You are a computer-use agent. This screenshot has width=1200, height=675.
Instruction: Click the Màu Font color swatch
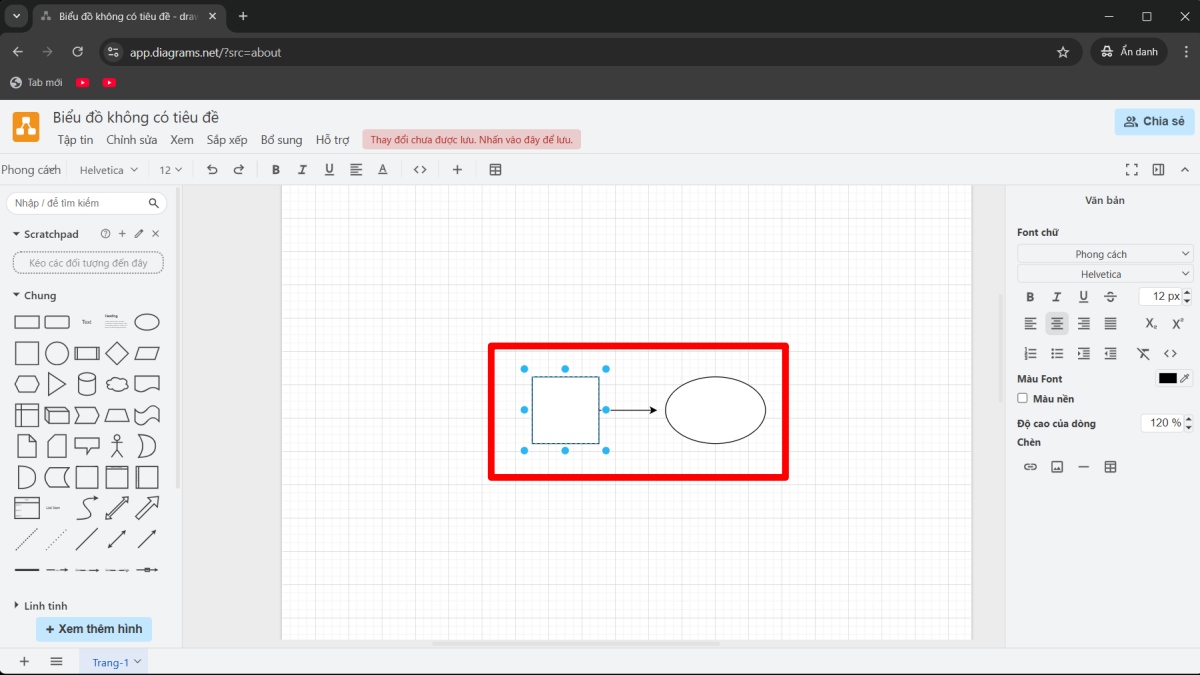pyautogui.click(x=1168, y=378)
